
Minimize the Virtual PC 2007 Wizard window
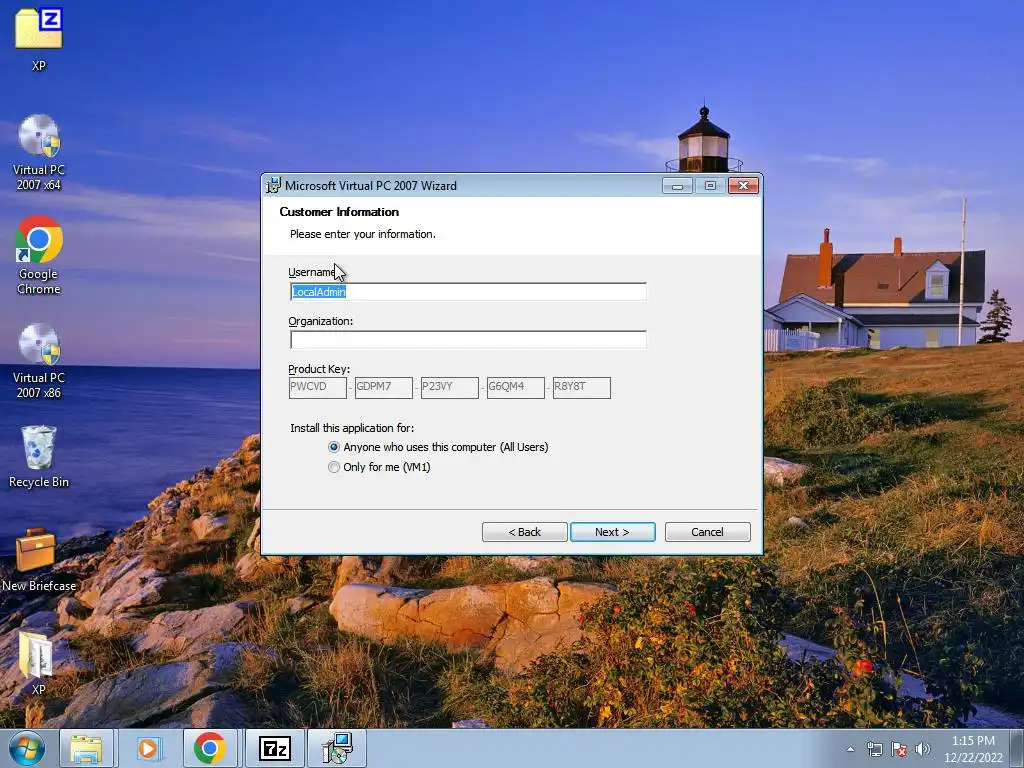click(677, 186)
